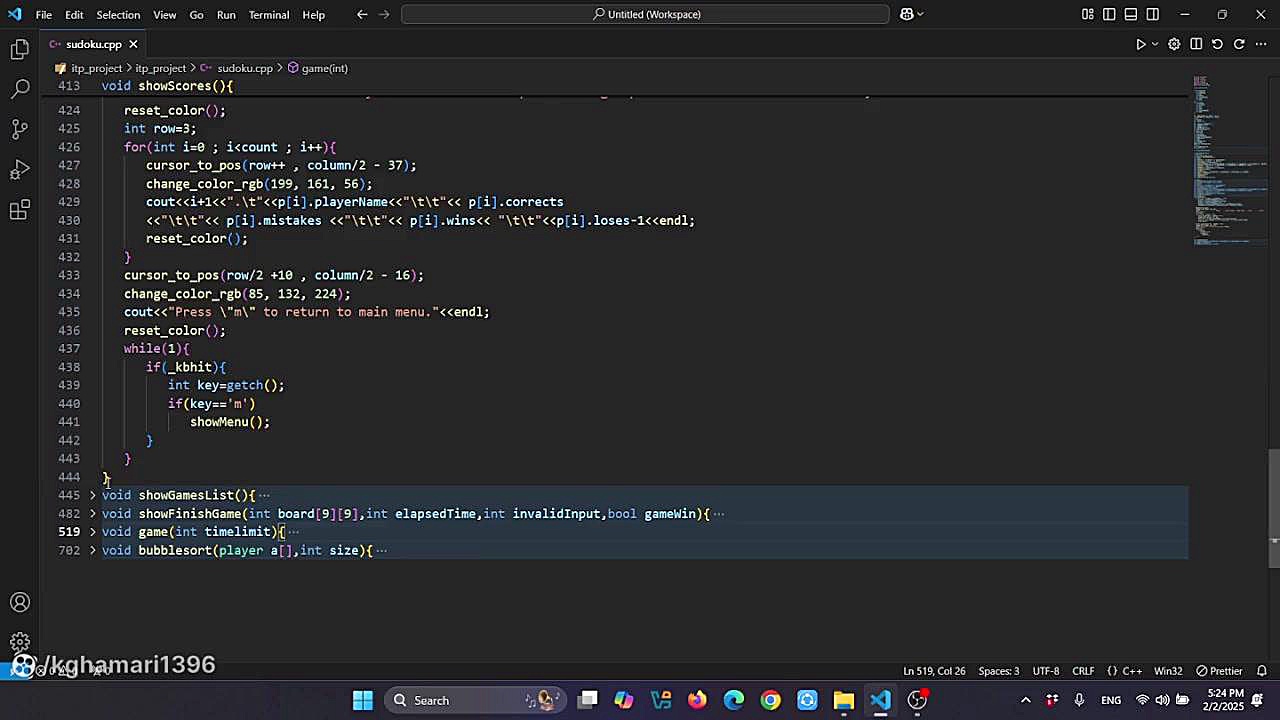The width and height of the screenshot is (1280, 720).
Task: Open the Copilot icon in title bar
Action: click(x=906, y=14)
